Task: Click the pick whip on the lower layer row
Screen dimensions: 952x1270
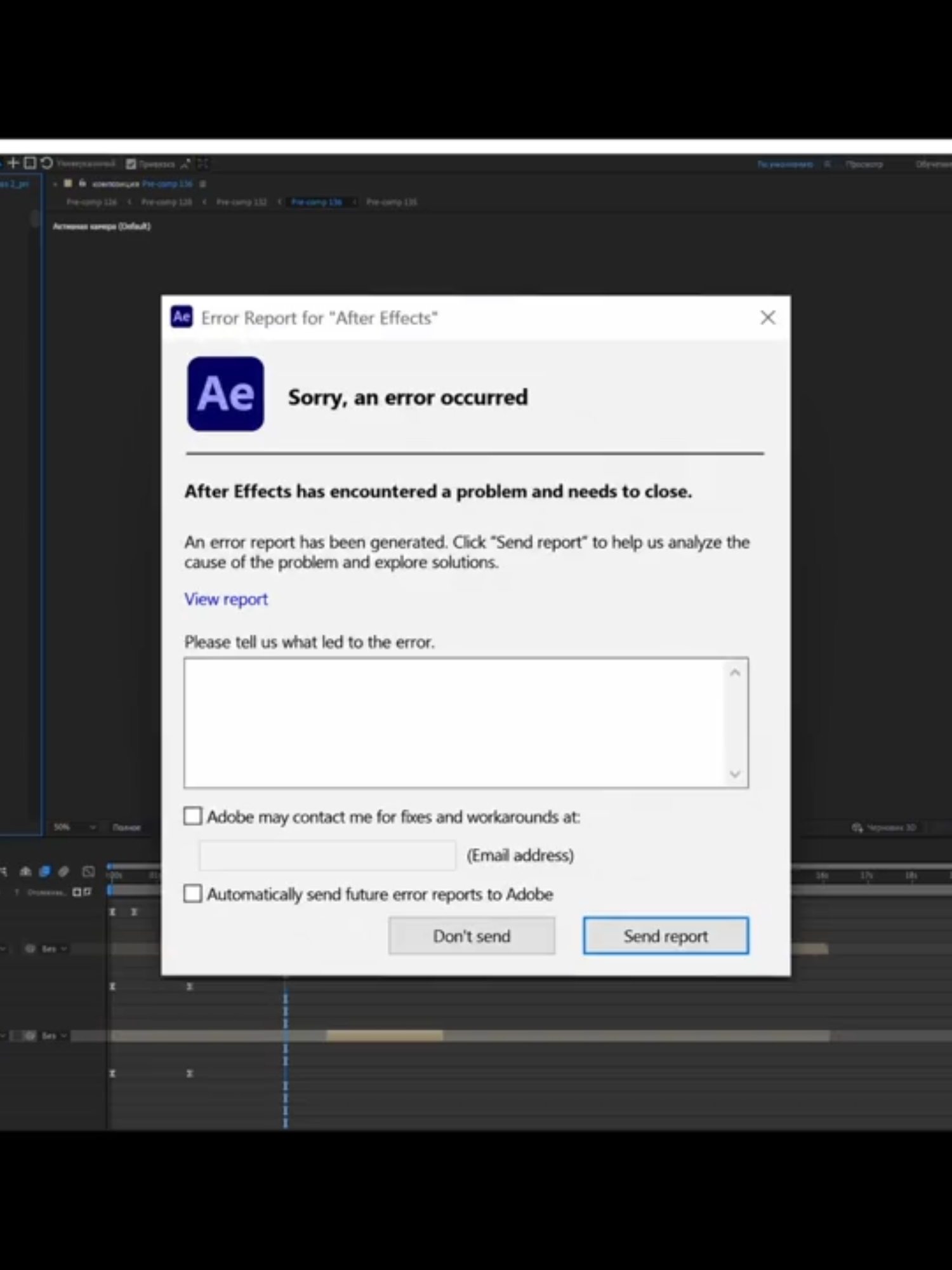Action: (x=30, y=1036)
